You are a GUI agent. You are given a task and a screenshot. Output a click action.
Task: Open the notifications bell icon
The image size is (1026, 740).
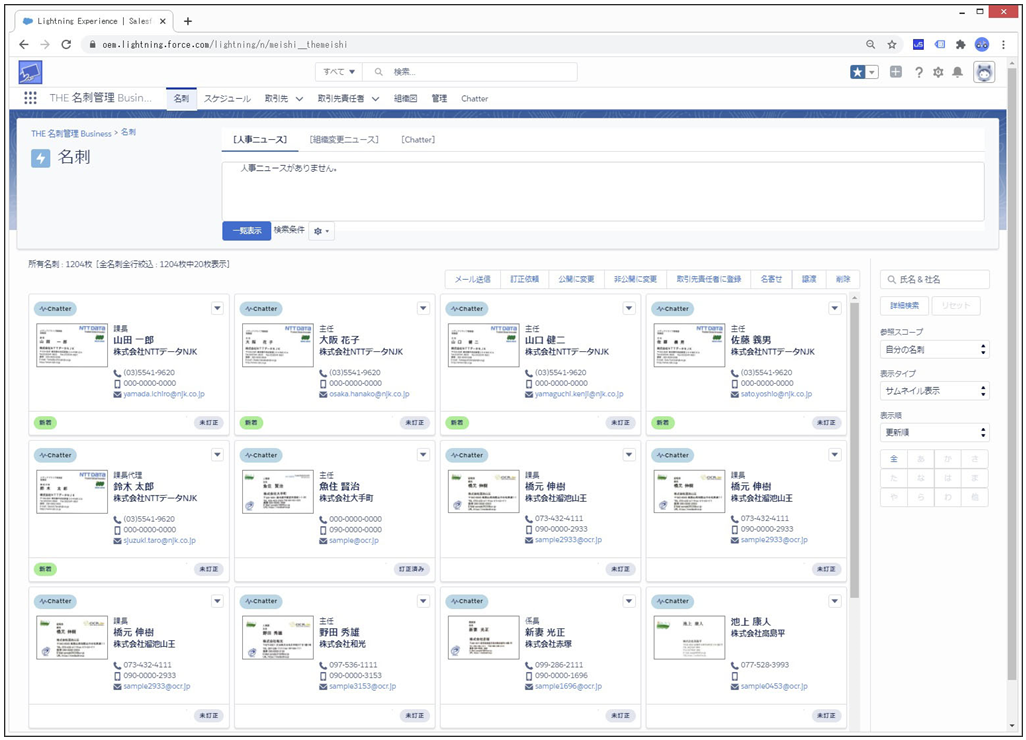pyautogui.click(x=957, y=72)
